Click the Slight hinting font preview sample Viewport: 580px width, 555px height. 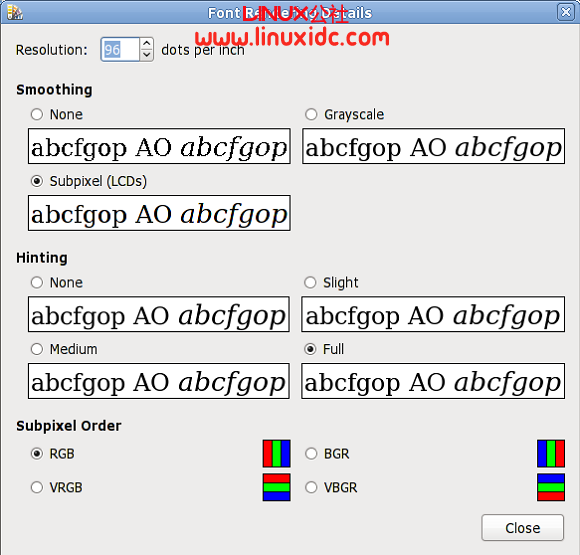(x=433, y=314)
